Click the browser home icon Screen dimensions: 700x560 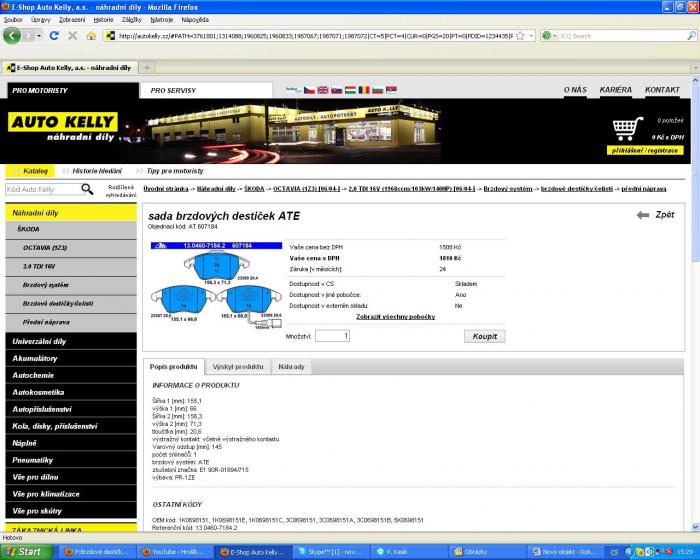[x=92, y=35]
